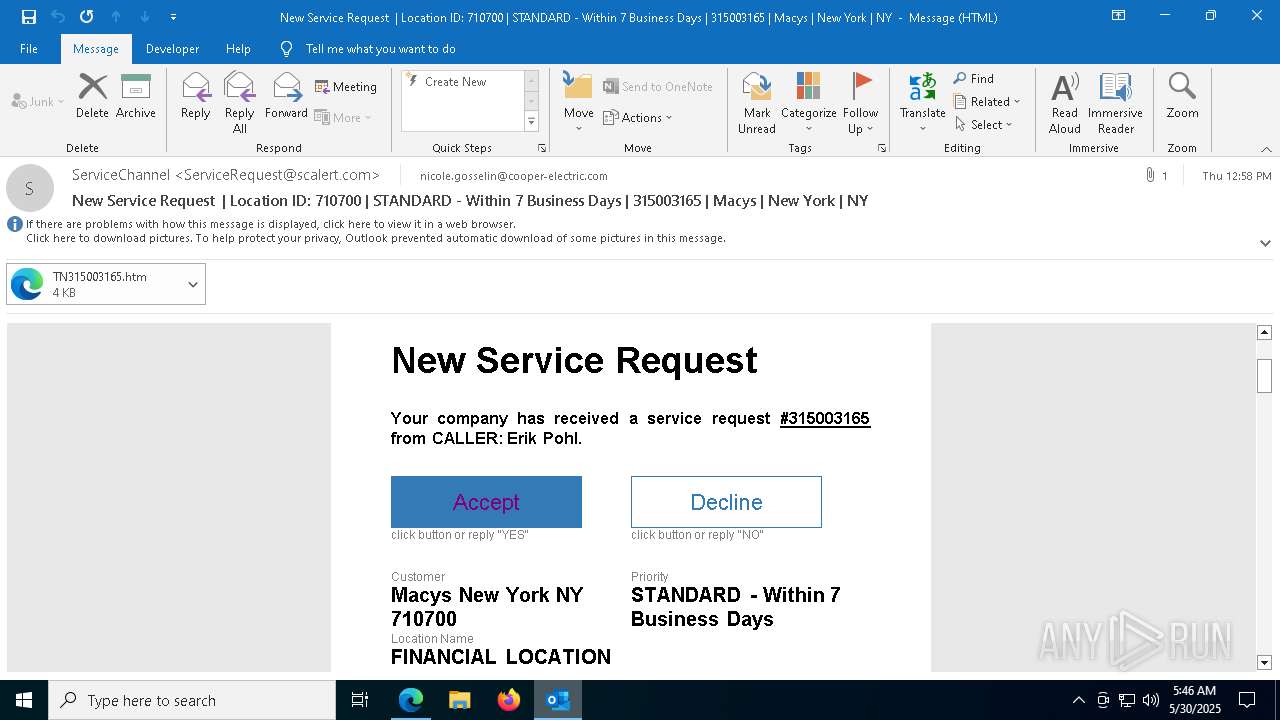Open the attachment options dropdown arrow
The height and width of the screenshot is (720, 1280).
pos(193,284)
